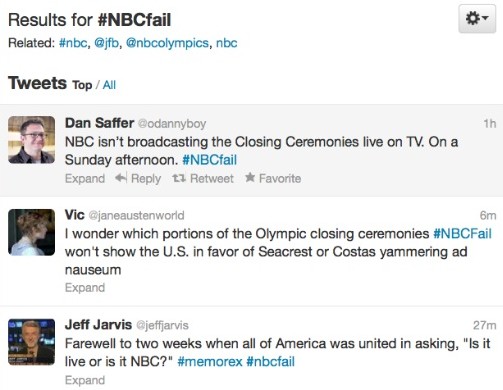Click the Retweet arrows icon
Image resolution: width=503 pixels, height=390 pixels.
pyautogui.click(x=179, y=178)
